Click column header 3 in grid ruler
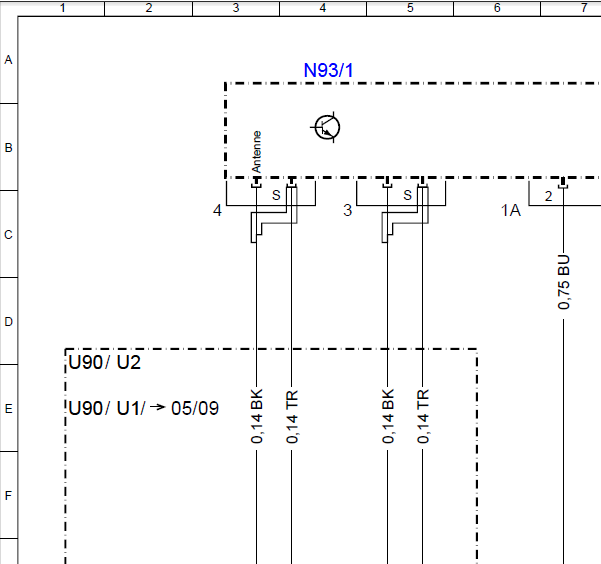601x564 pixels. 236,8
